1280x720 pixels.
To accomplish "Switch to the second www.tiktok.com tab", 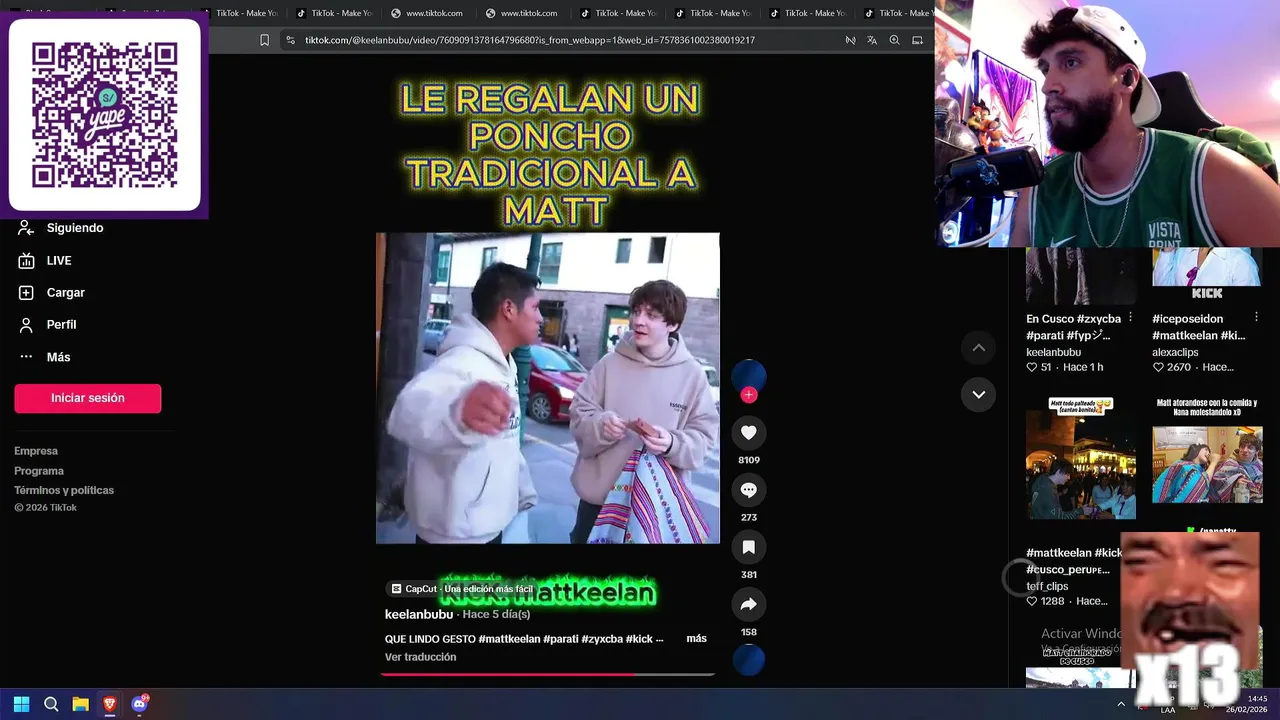I will [x=521, y=13].
